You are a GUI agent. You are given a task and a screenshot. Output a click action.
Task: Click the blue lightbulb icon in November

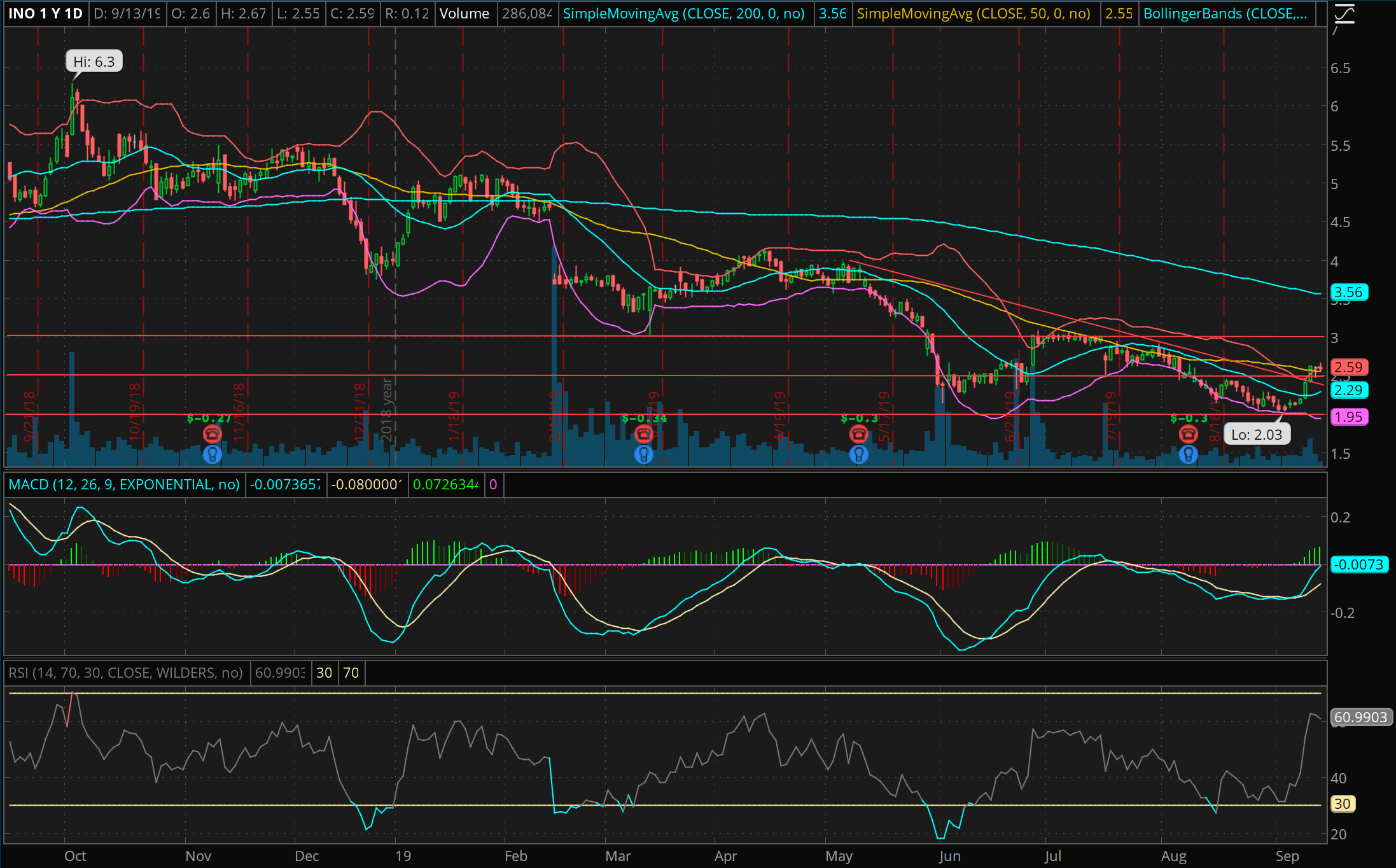pyautogui.click(x=212, y=454)
